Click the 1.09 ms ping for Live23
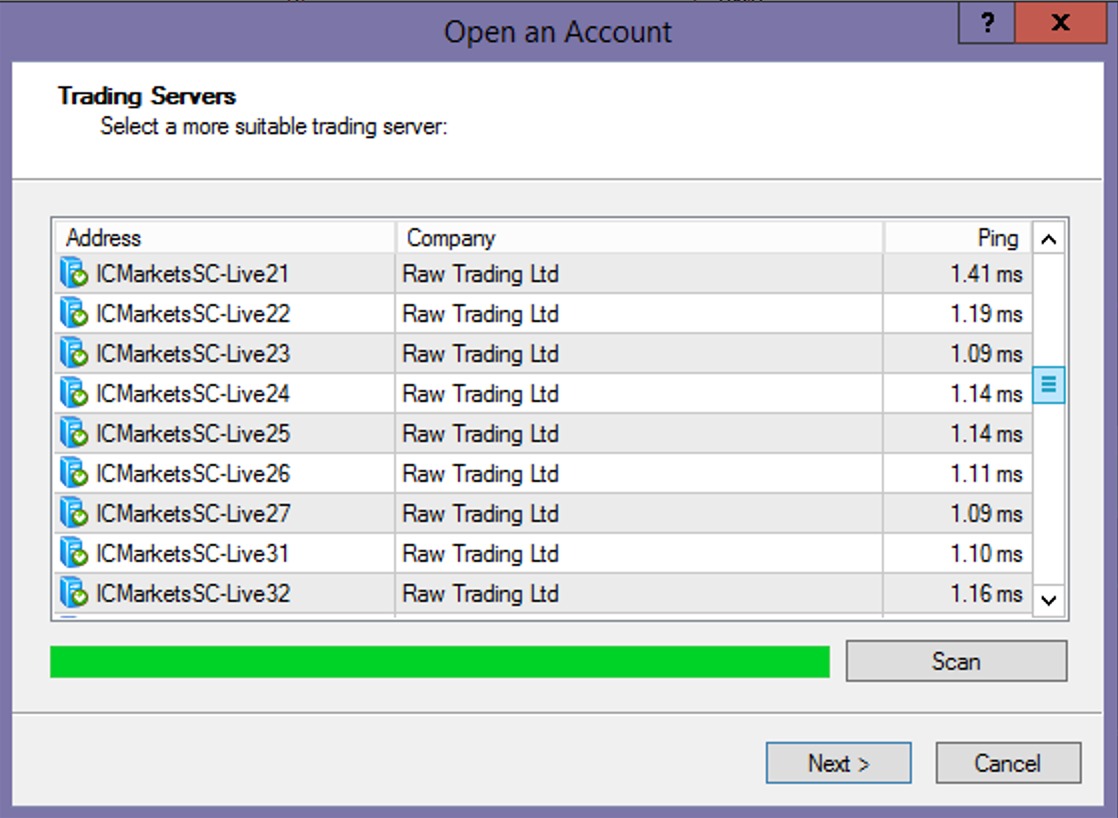Image resolution: width=1118 pixels, height=818 pixels. (x=986, y=354)
